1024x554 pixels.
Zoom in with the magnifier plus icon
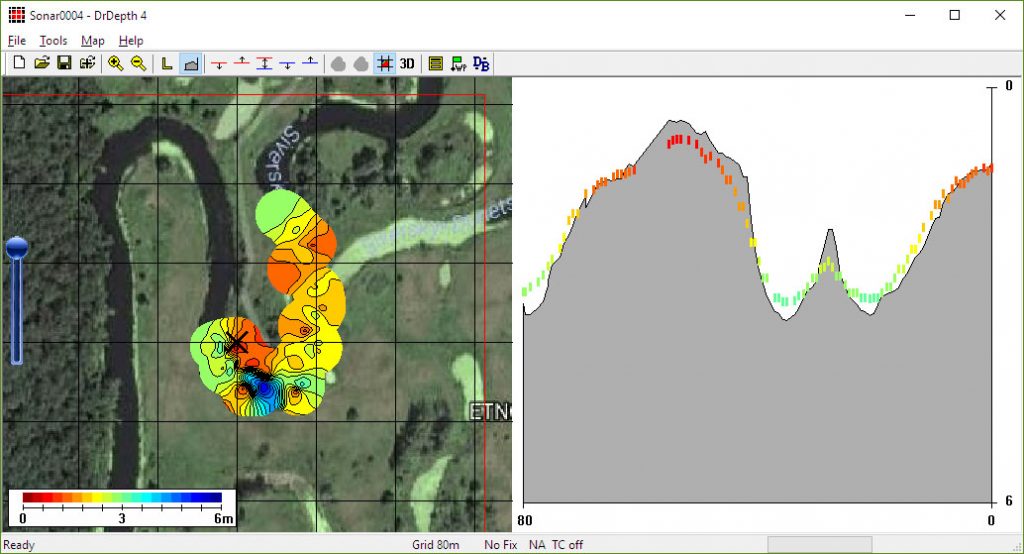tap(116, 63)
